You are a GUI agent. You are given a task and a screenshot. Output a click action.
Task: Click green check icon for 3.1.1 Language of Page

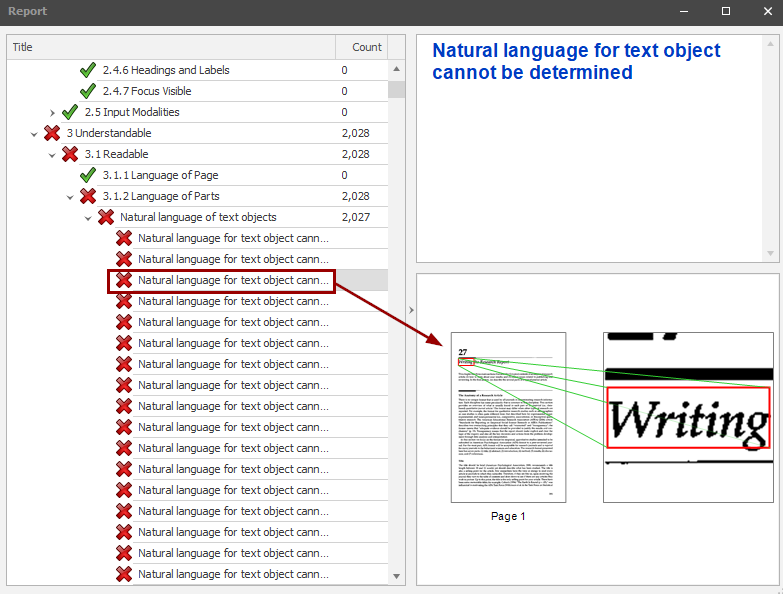pos(88,175)
